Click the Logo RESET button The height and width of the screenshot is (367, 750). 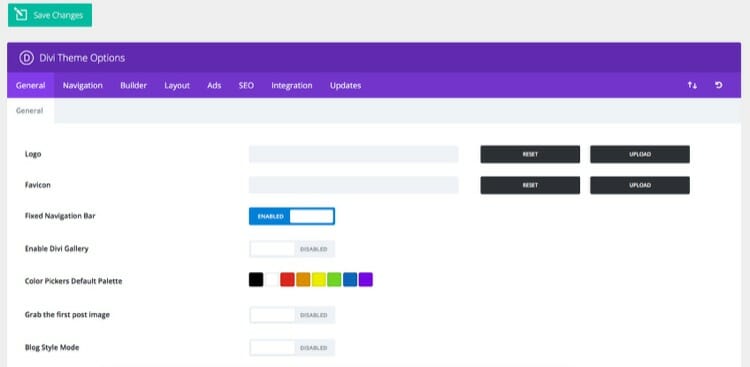coord(530,154)
